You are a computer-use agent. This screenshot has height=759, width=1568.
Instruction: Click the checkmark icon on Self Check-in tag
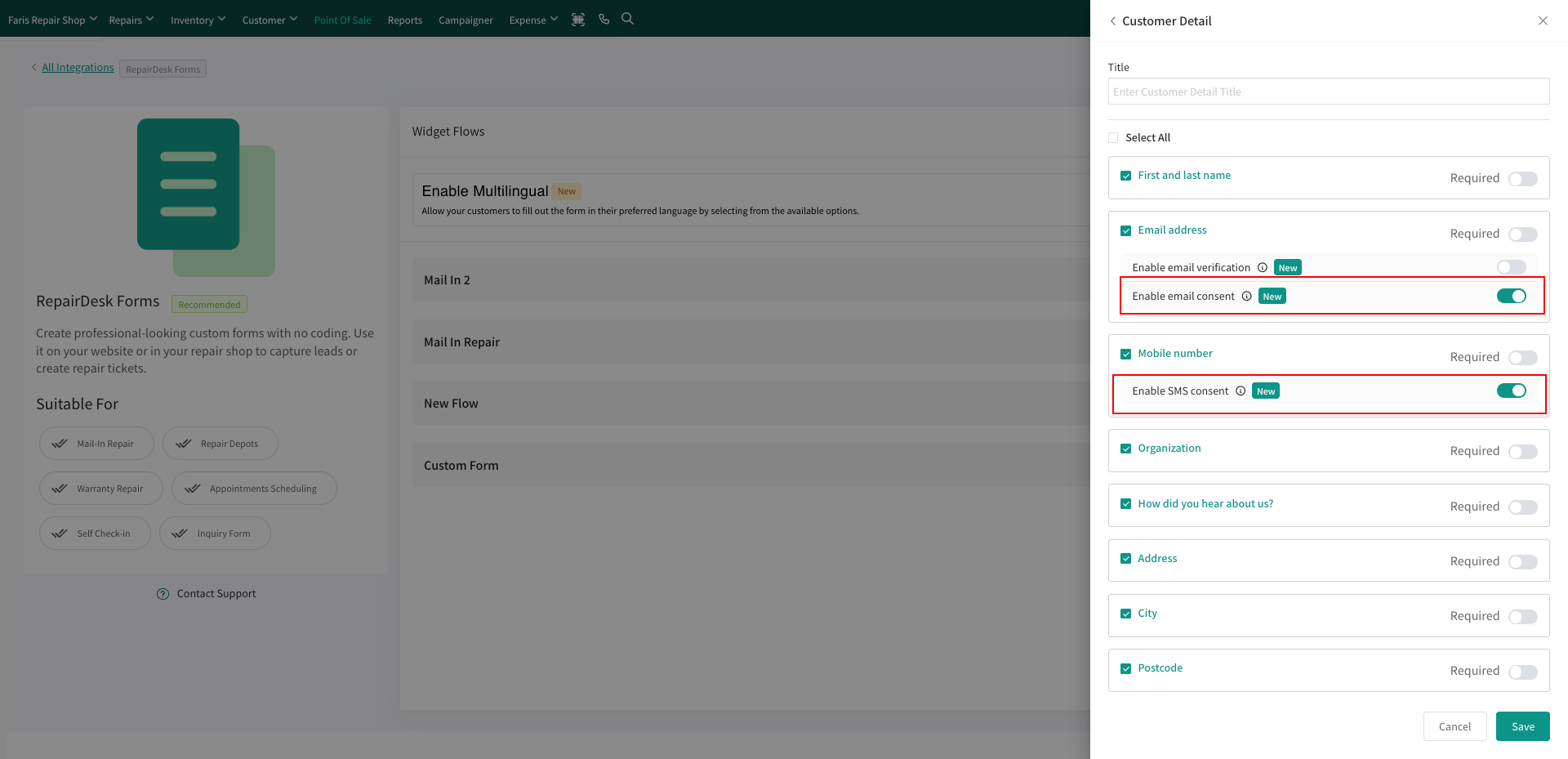tap(60, 534)
